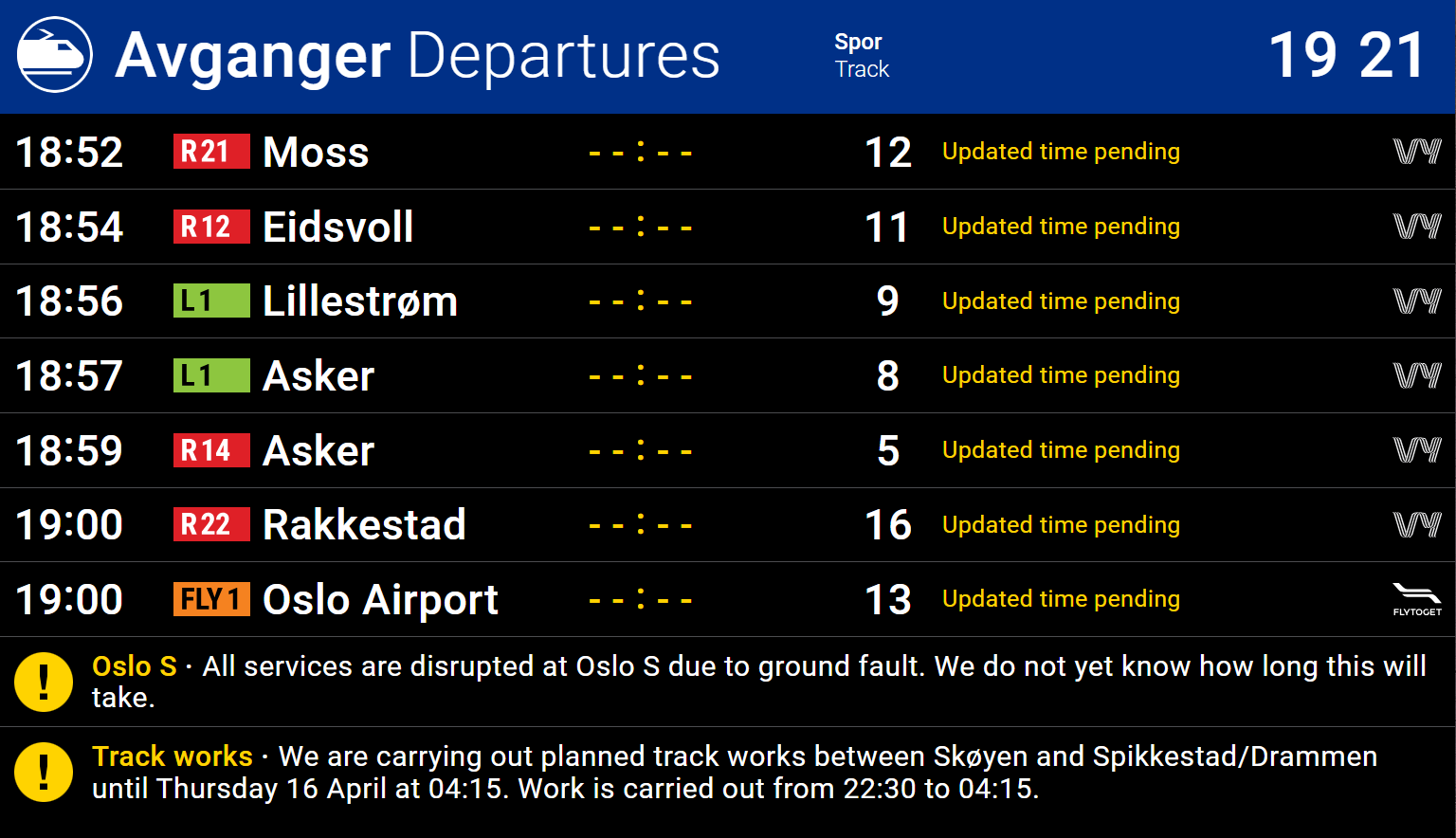Click the Avganger Departures title
The width and height of the screenshot is (1456, 838).
[417, 55]
